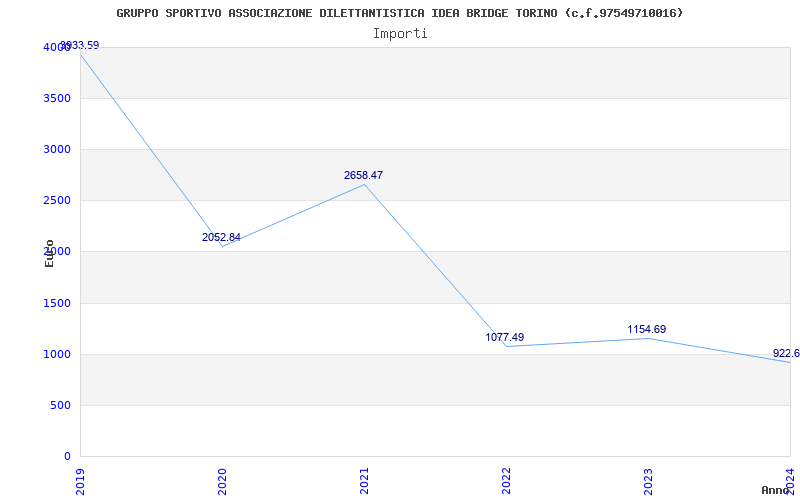Click the 2022 x-axis year label
800x500 pixels.
coord(506,481)
